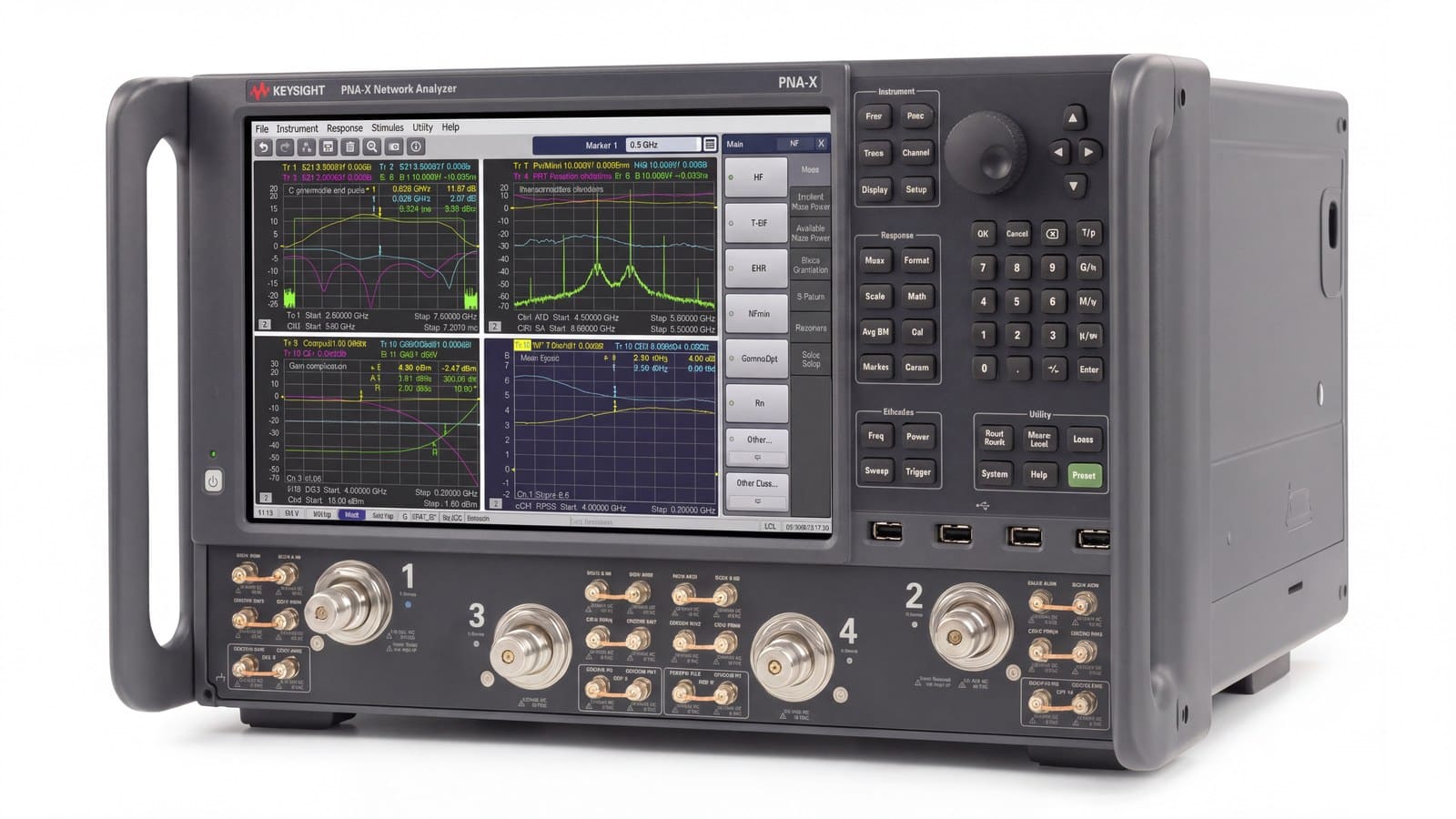1456x819 pixels.
Task: Select the Incident Noise Power side tab
Action: coord(810,201)
